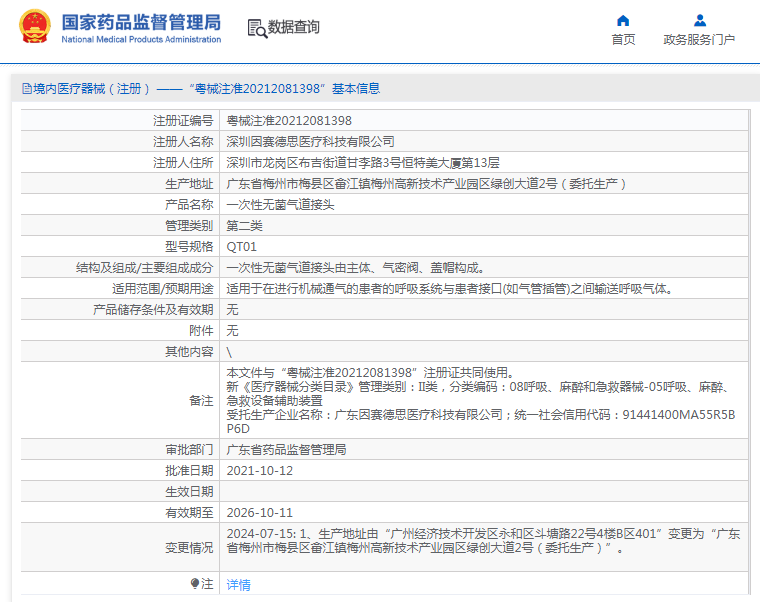Click the 有效期至 label
This screenshot has height=602, width=760.
pos(189,513)
